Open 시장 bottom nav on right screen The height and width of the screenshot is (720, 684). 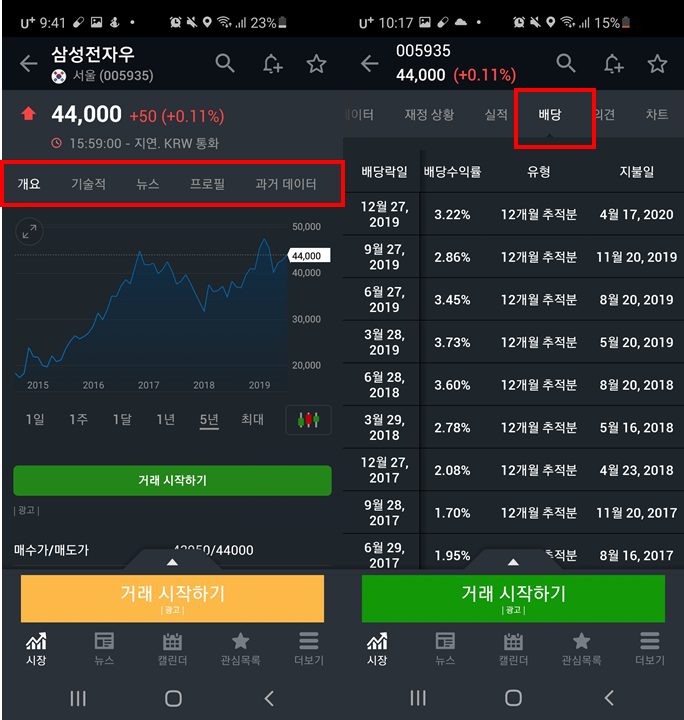click(x=377, y=649)
